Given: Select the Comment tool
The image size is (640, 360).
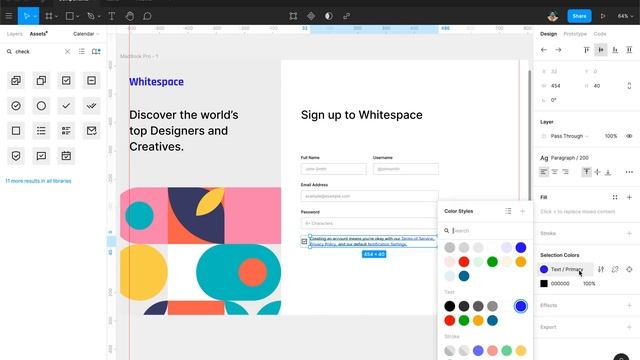Looking at the screenshot, I should point(147,16).
